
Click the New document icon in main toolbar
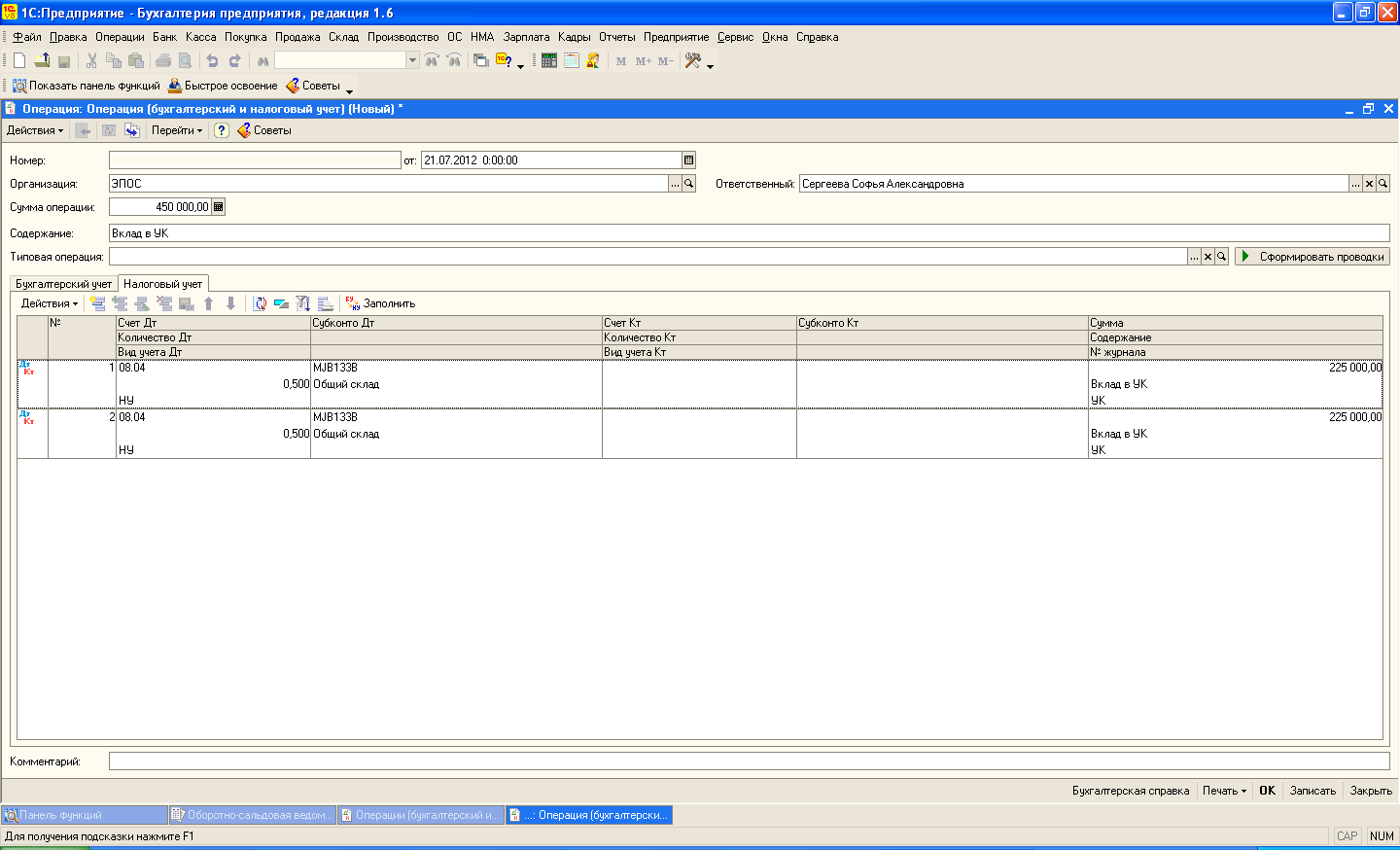click(19, 60)
